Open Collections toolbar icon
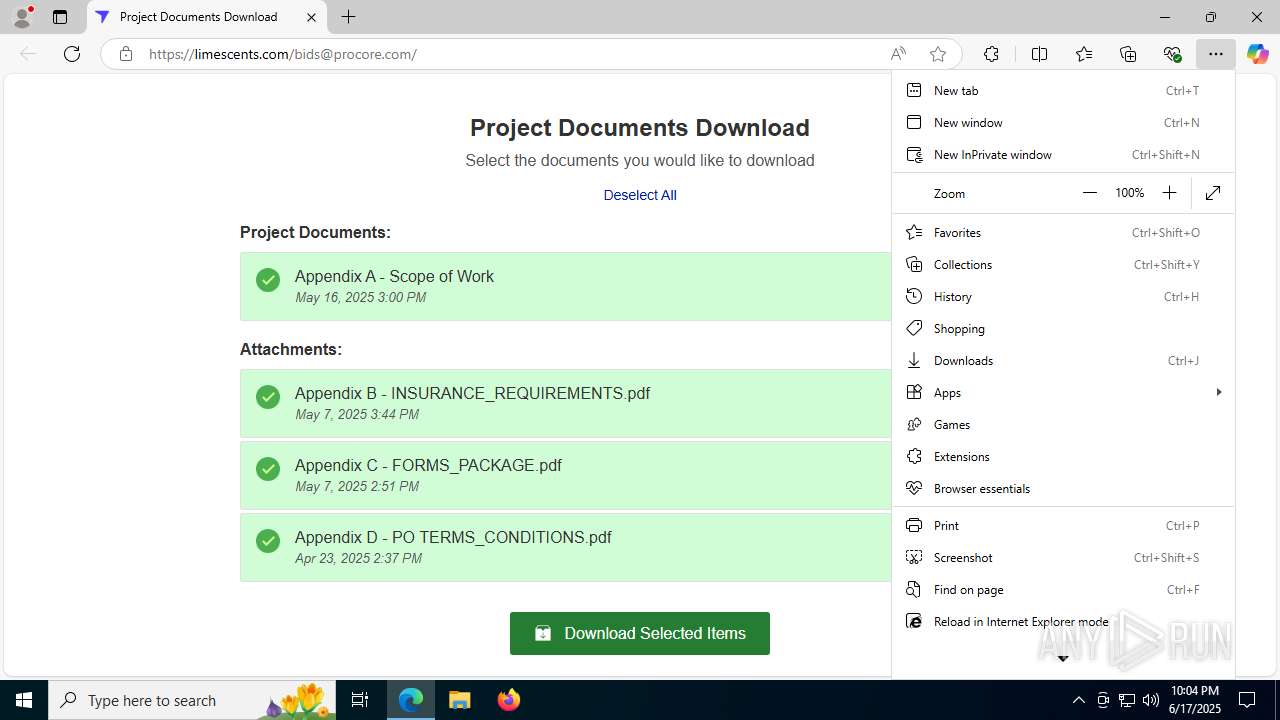 [1128, 54]
